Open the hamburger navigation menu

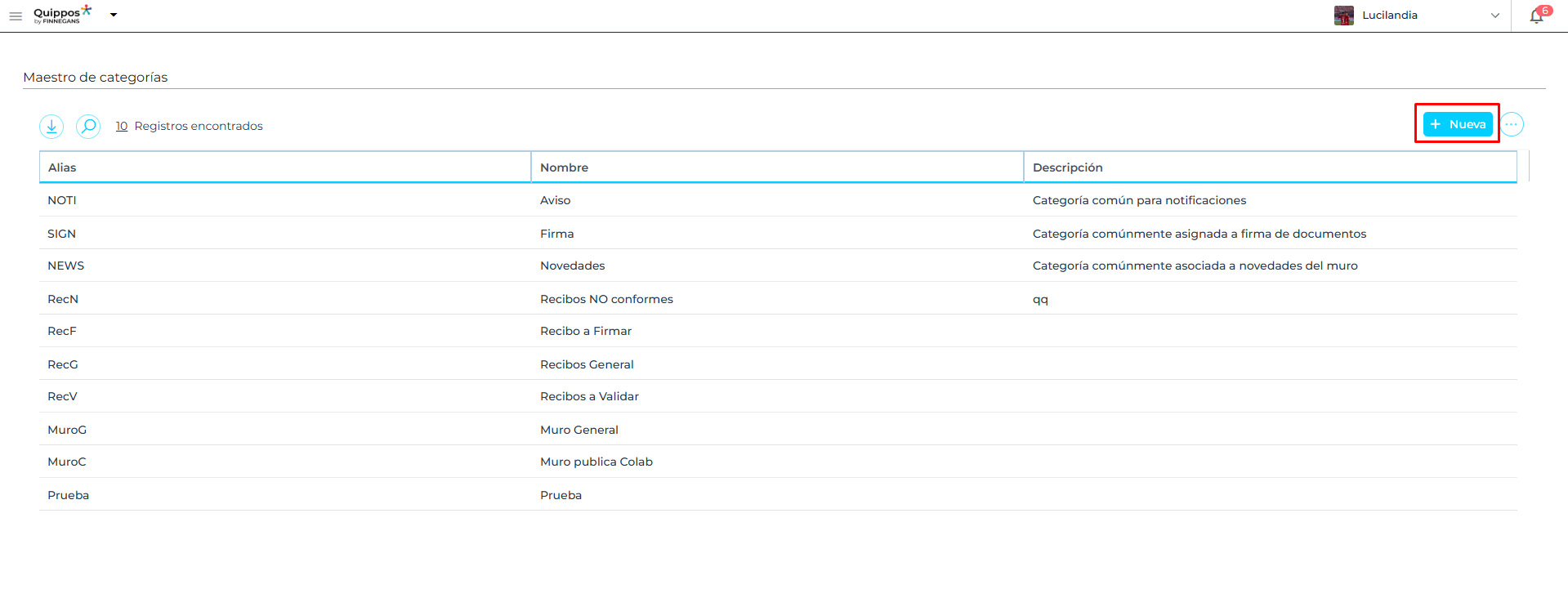[16, 16]
